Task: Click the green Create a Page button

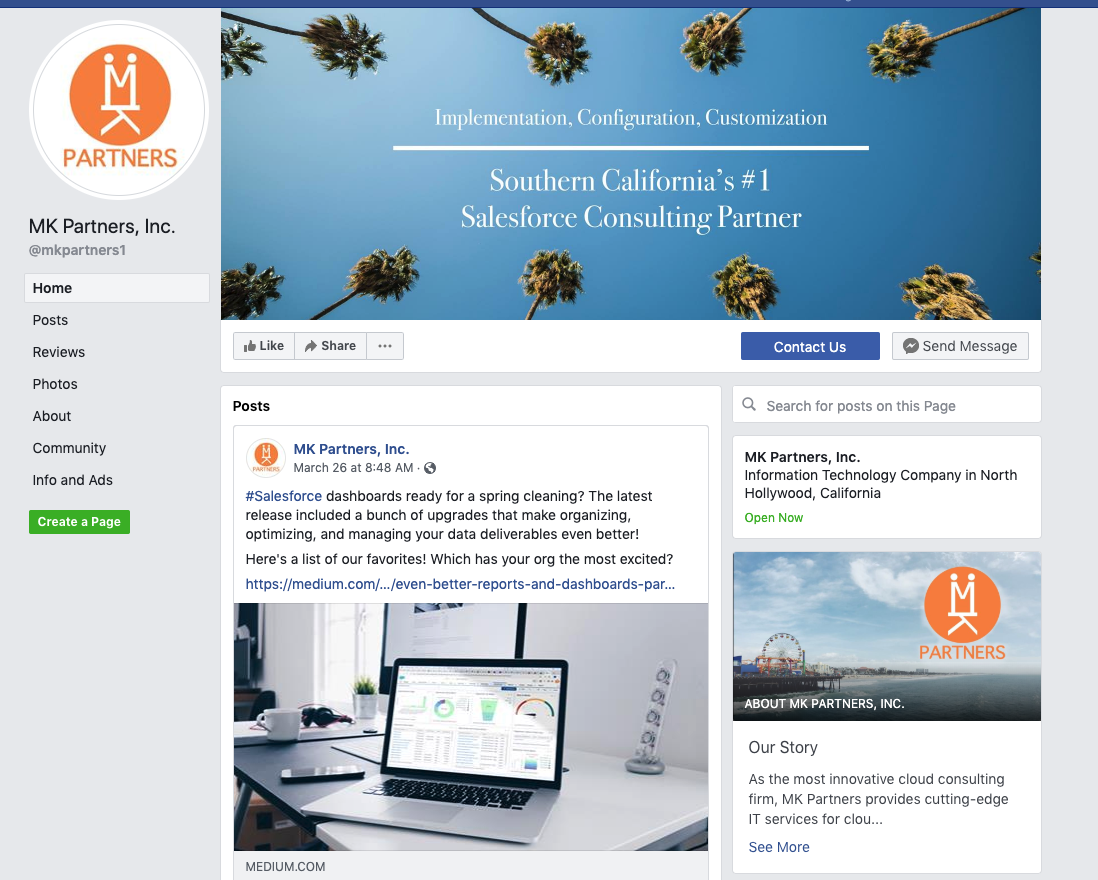Action: pyautogui.click(x=79, y=522)
